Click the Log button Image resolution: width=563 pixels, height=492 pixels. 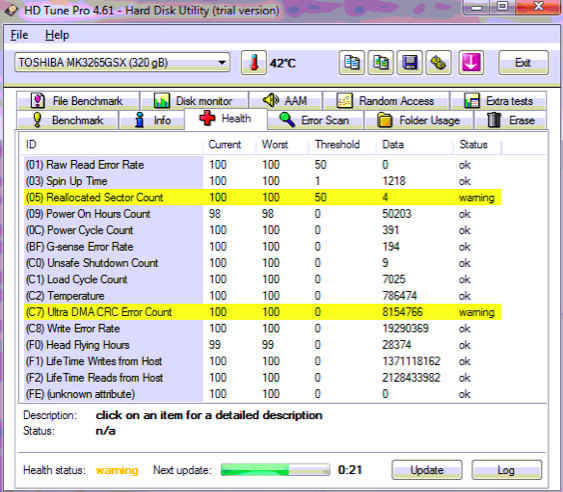coord(506,470)
